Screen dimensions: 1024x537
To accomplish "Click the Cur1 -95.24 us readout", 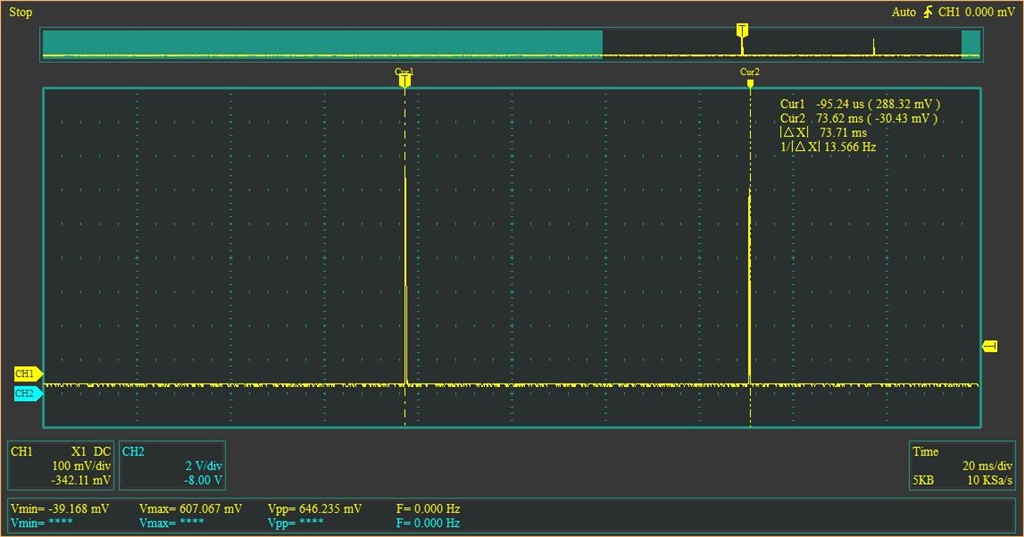I will point(860,104).
